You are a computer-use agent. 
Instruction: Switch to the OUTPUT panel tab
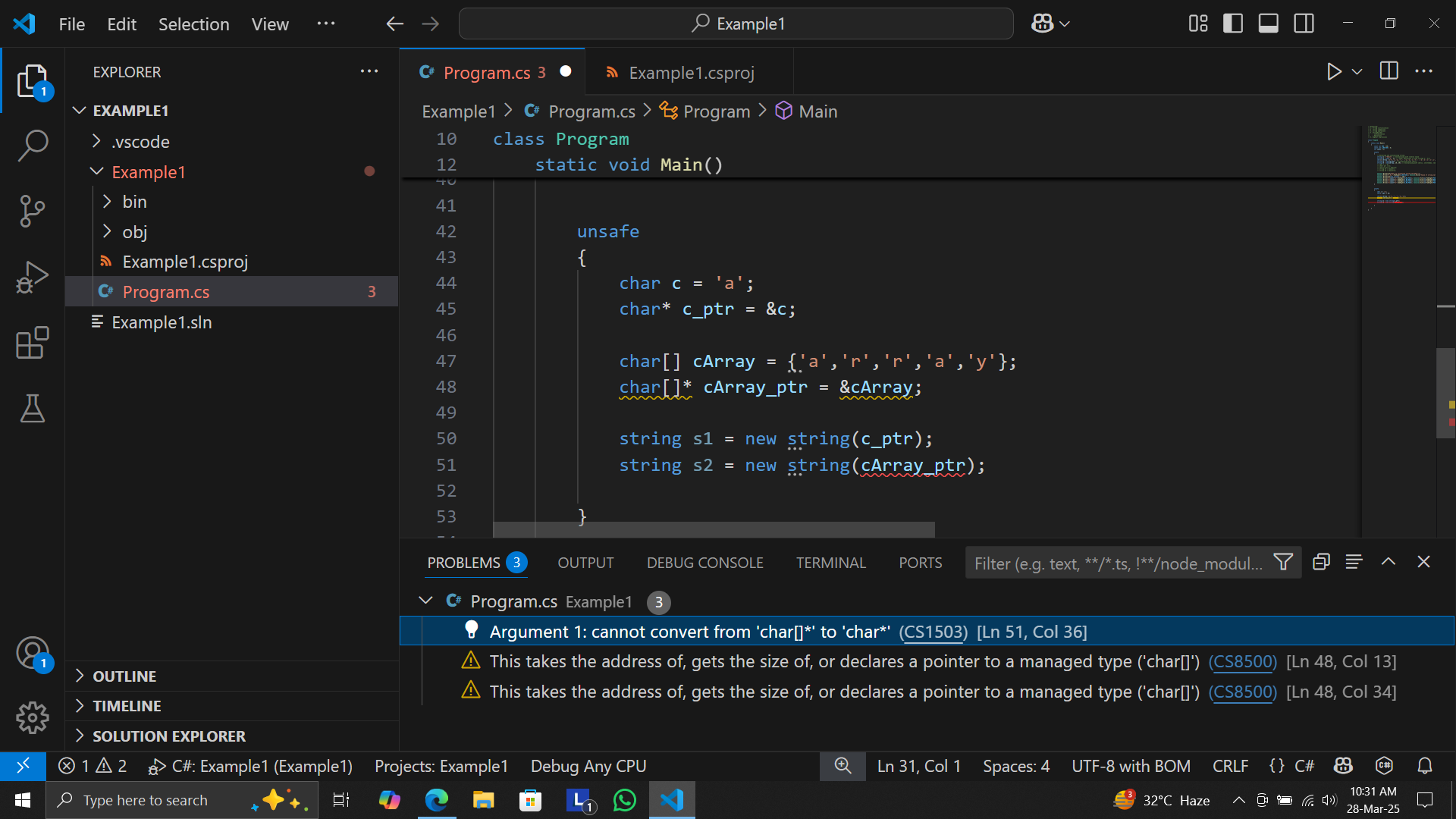point(585,563)
